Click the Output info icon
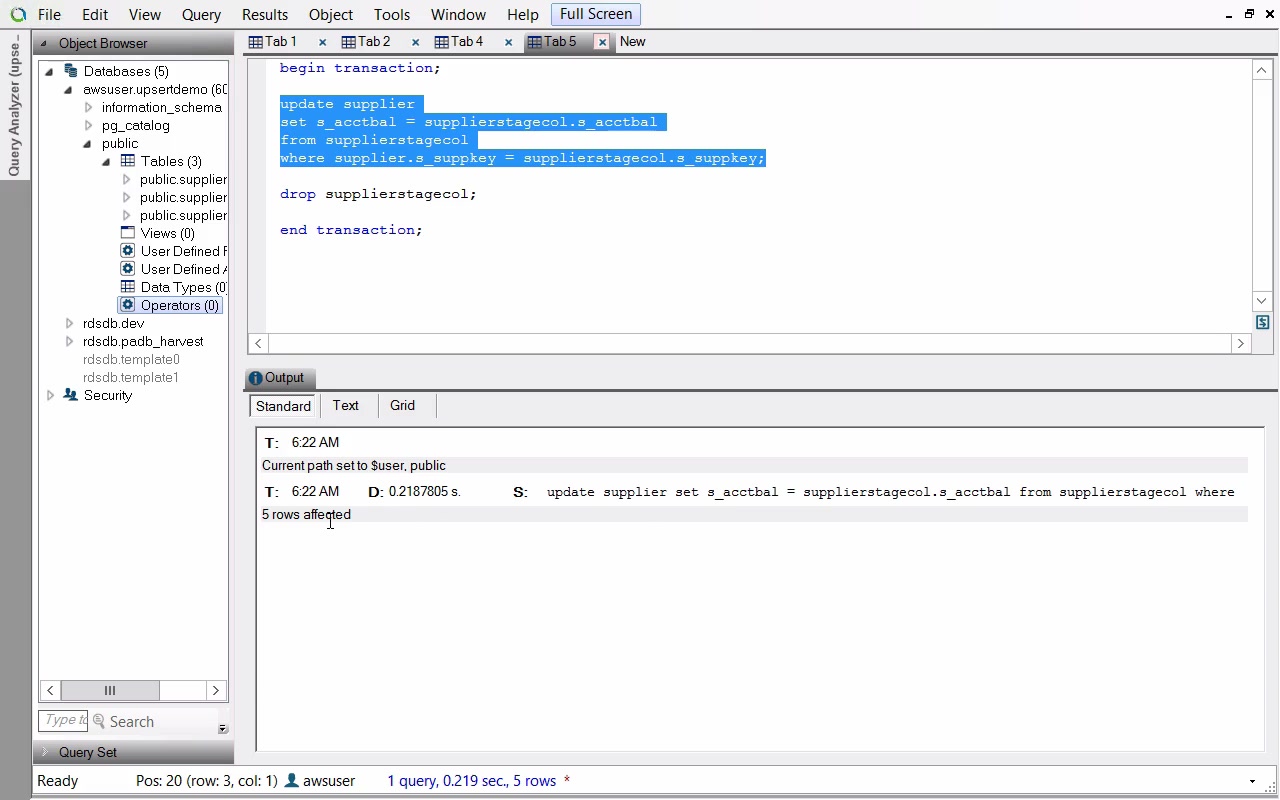 coord(256,378)
